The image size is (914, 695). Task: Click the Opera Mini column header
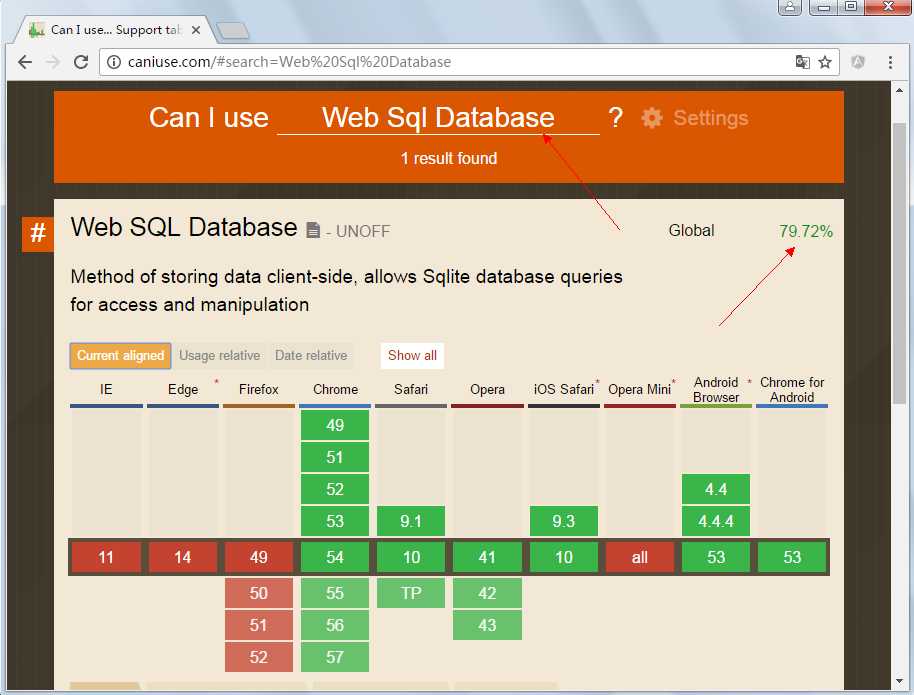pyautogui.click(x=639, y=389)
